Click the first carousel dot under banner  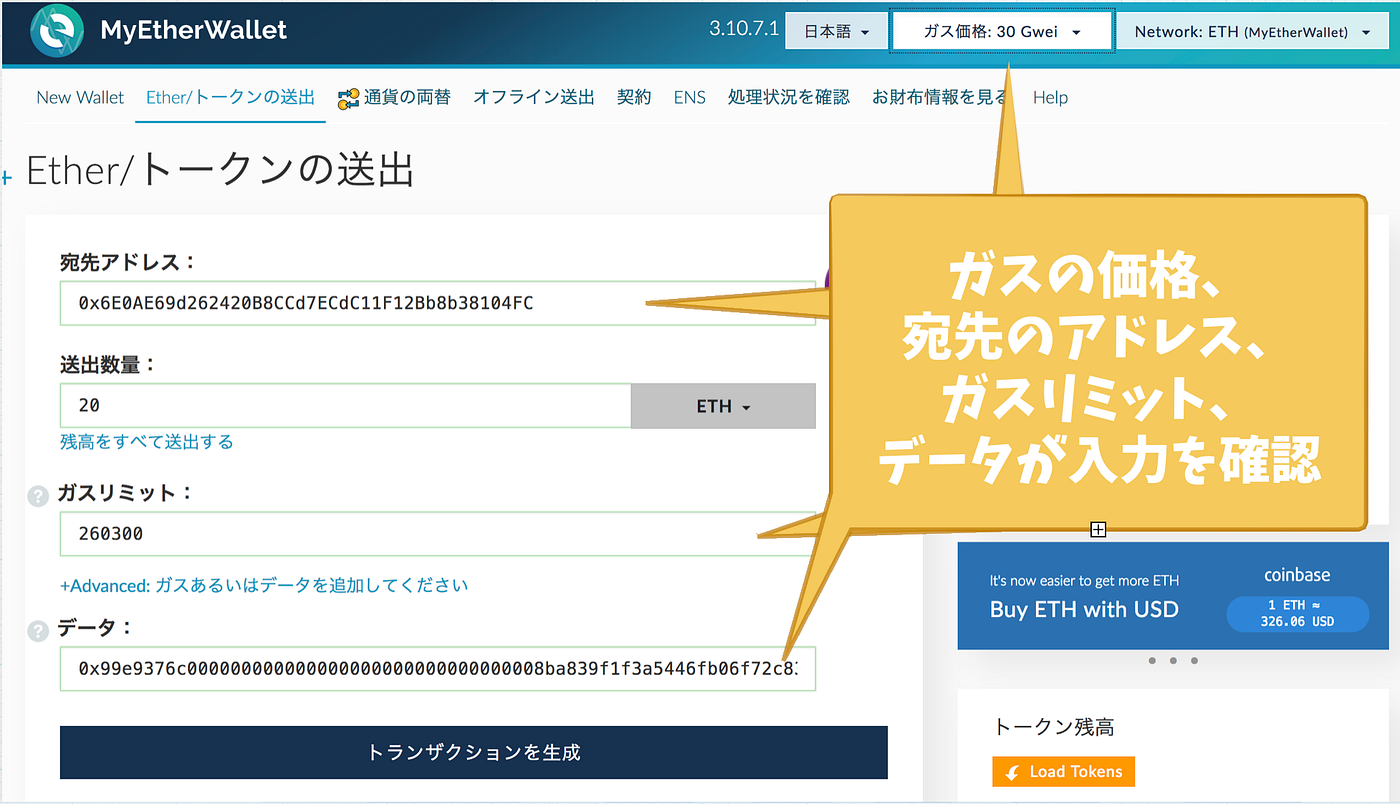[1152, 661]
